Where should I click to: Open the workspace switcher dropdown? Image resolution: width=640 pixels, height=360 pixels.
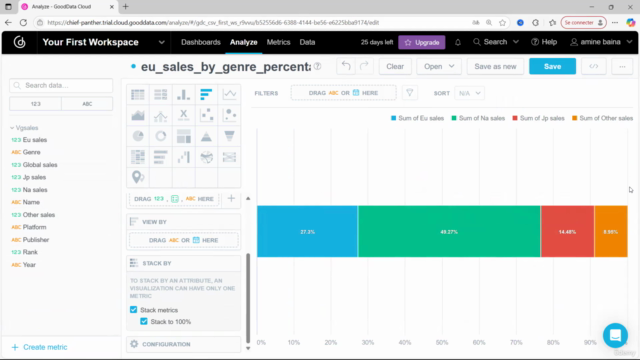click(x=162, y=42)
